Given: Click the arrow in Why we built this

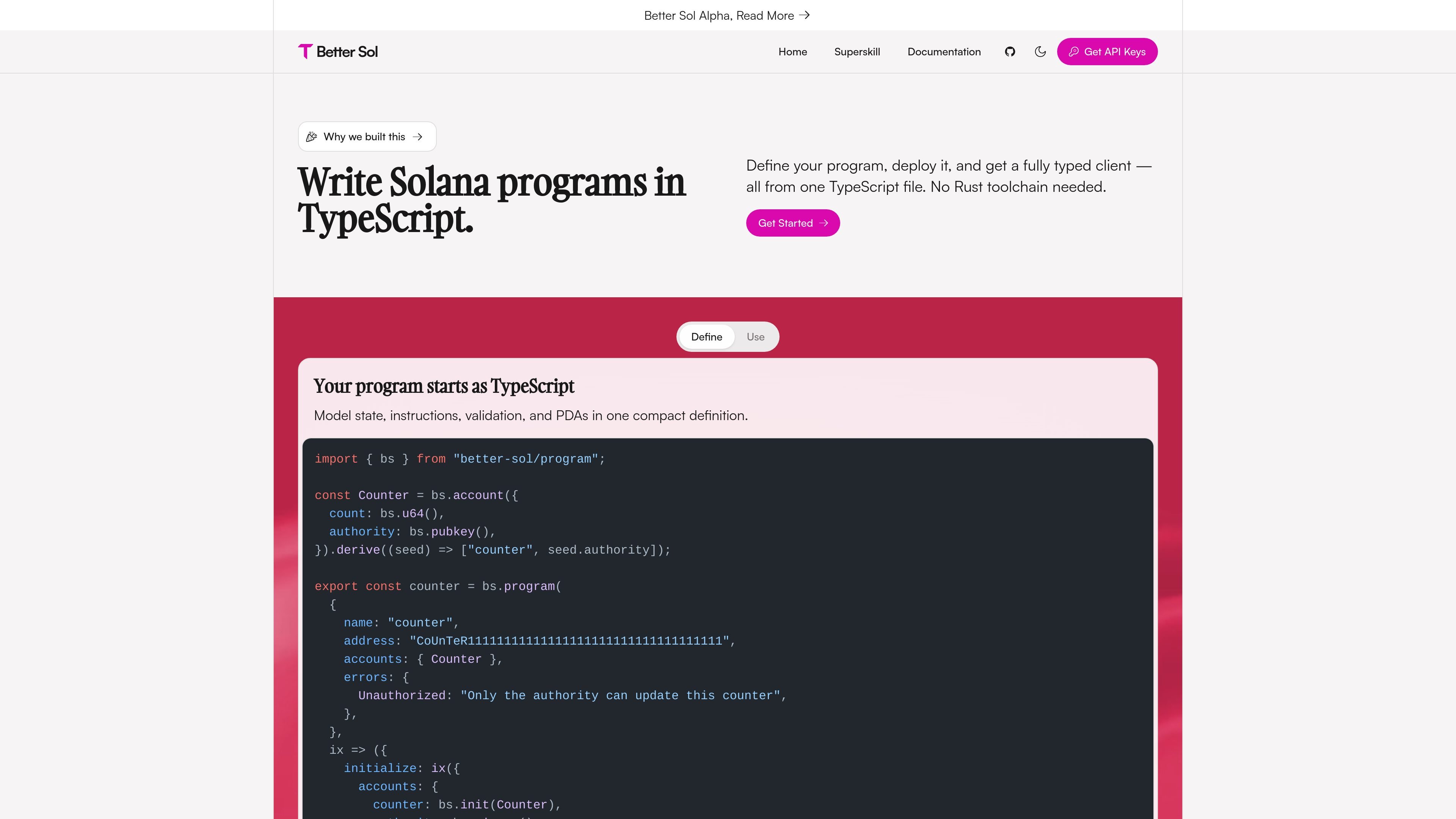Looking at the screenshot, I should pyautogui.click(x=417, y=137).
